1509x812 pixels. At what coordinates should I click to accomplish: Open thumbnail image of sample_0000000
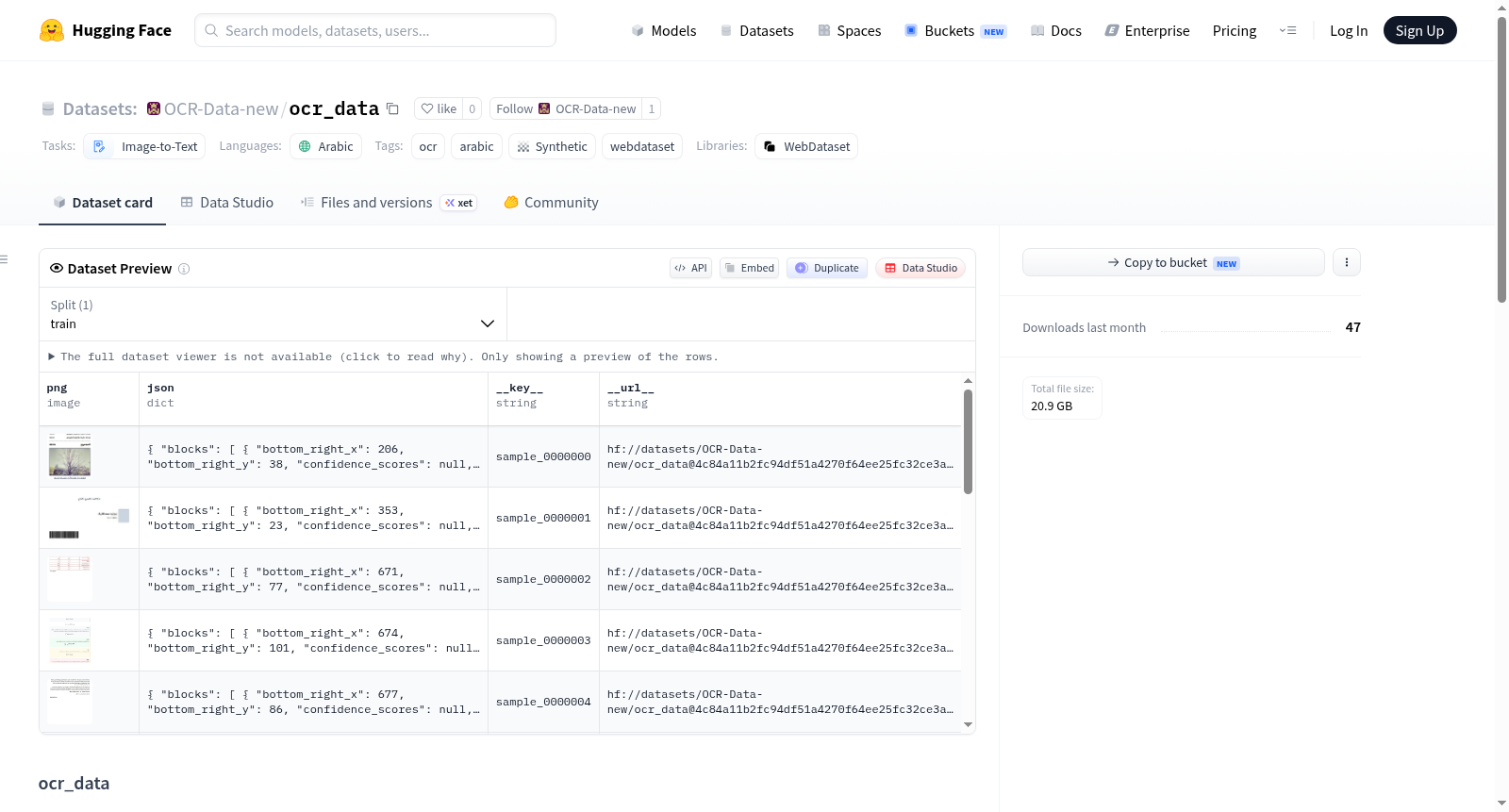coord(70,456)
